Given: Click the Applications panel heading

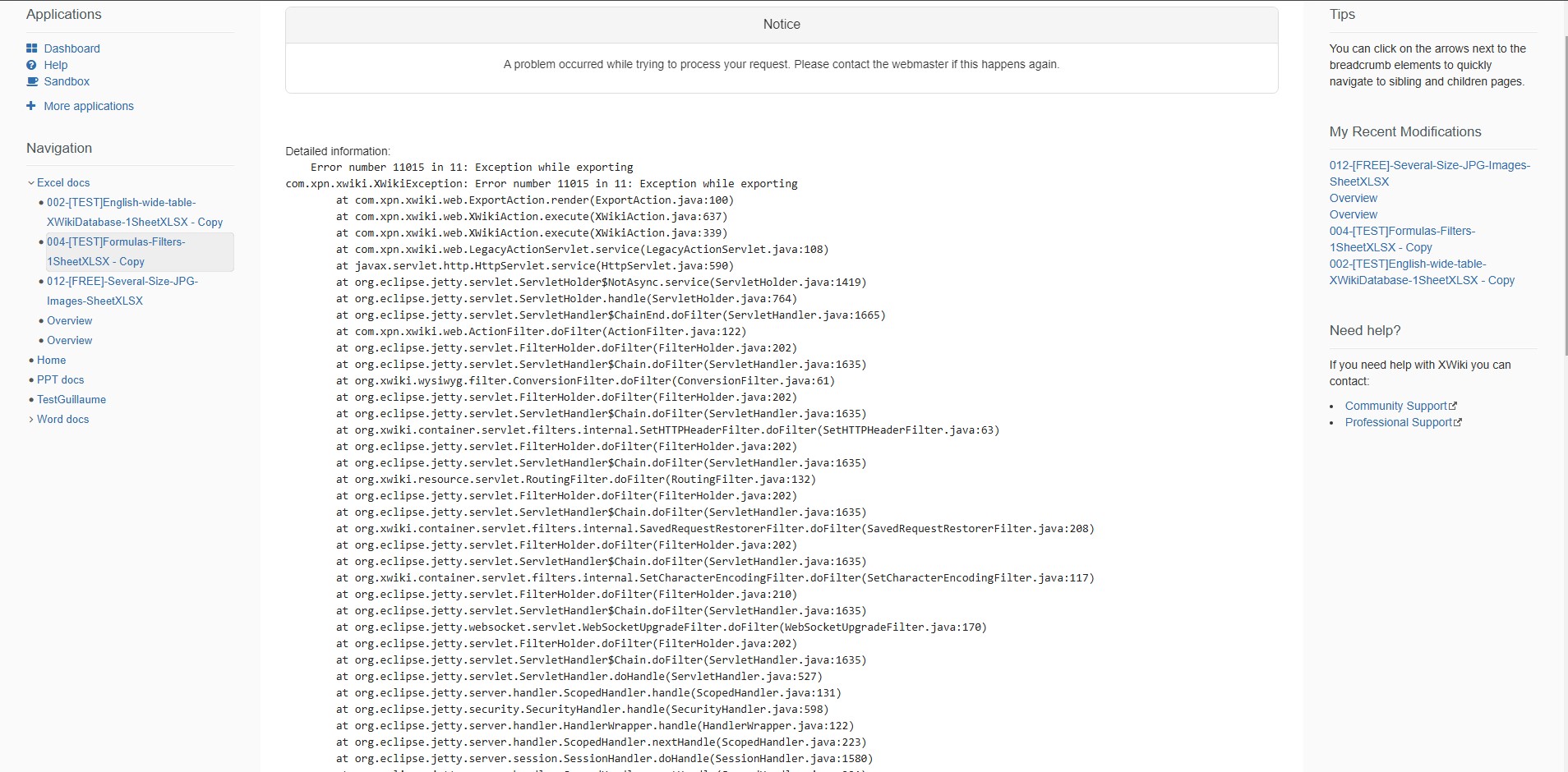Looking at the screenshot, I should (x=64, y=15).
